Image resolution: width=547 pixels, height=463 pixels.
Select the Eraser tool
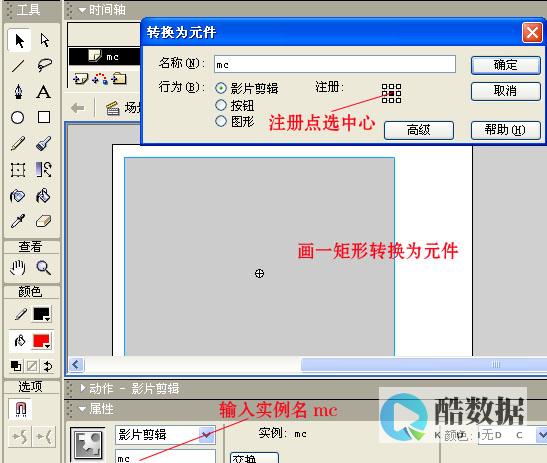(x=44, y=221)
